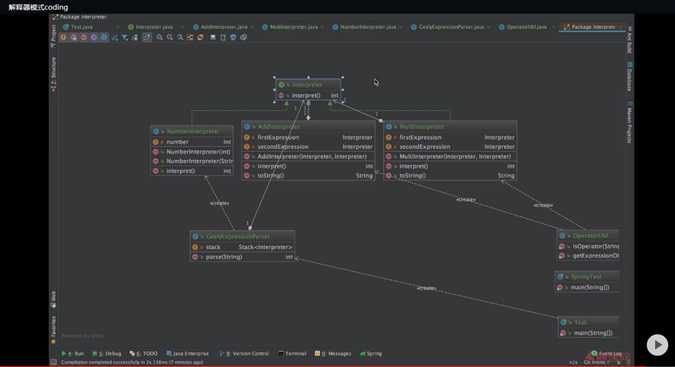This screenshot has height=367, width=675.
Task: Toggle Fields visibility in diagram toolbar
Action: point(63,37)
